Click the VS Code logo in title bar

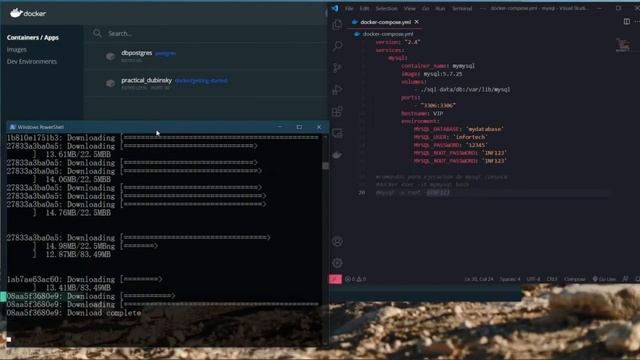[x=335, y=8]
